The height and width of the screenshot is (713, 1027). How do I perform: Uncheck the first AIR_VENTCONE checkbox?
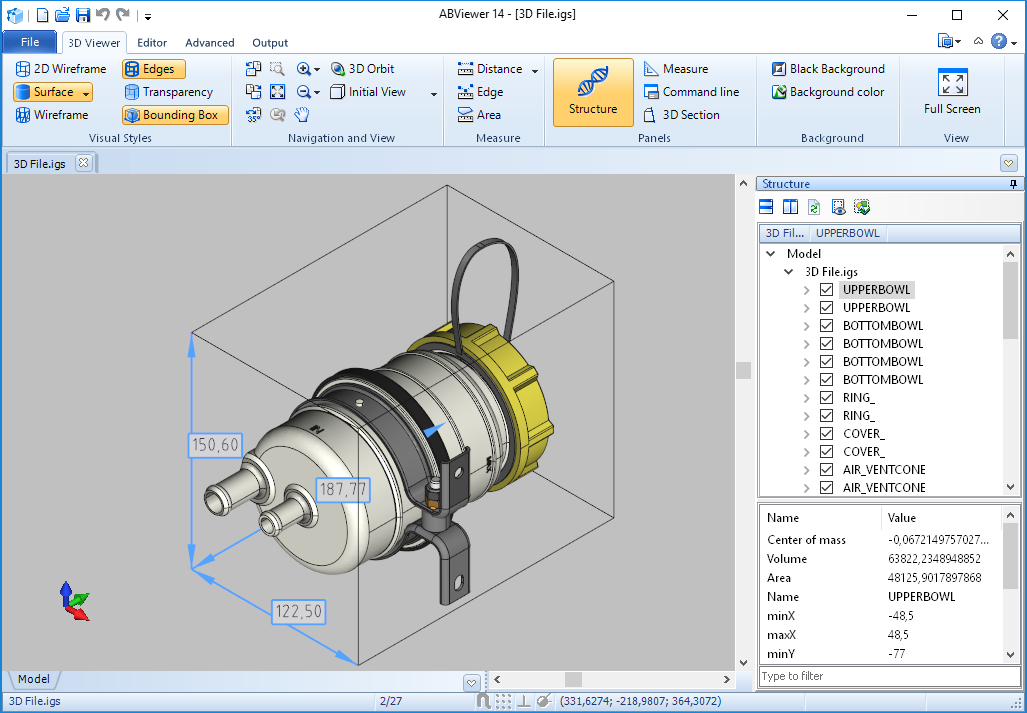tap(827, 470)
